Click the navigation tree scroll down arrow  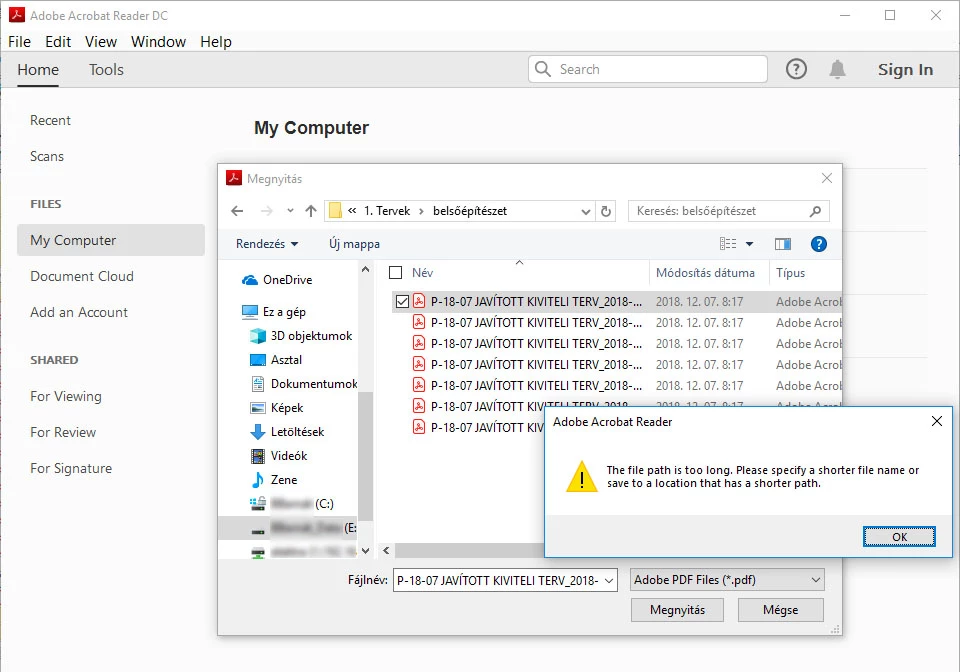coord(366,551)
